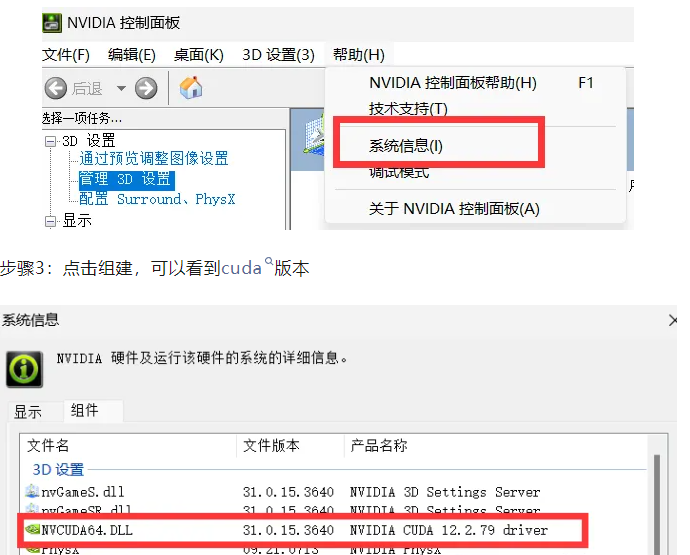690x555 pixels.
Task: Open the back history dropdown arrow
Action: (x=121, y=88)
